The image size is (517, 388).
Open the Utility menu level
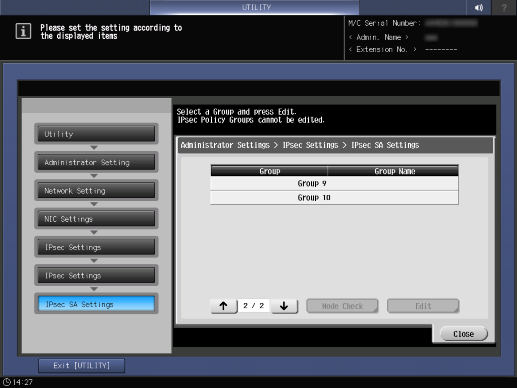96,134
